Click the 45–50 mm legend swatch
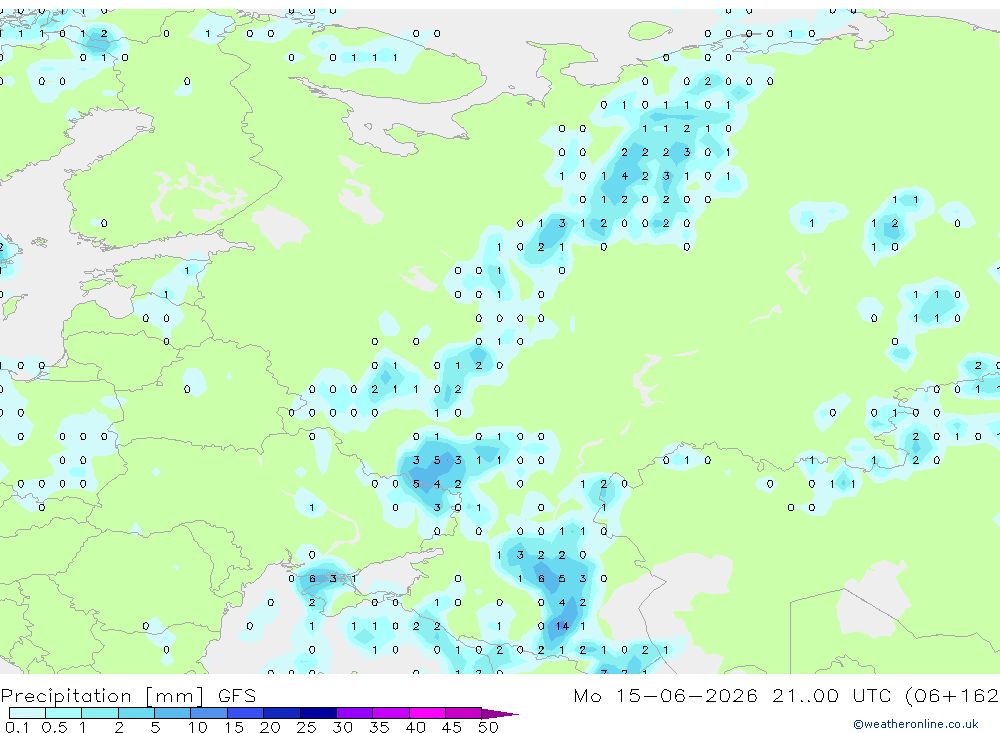The width and height of the screenshot is (1000, 733). (464, 713)
